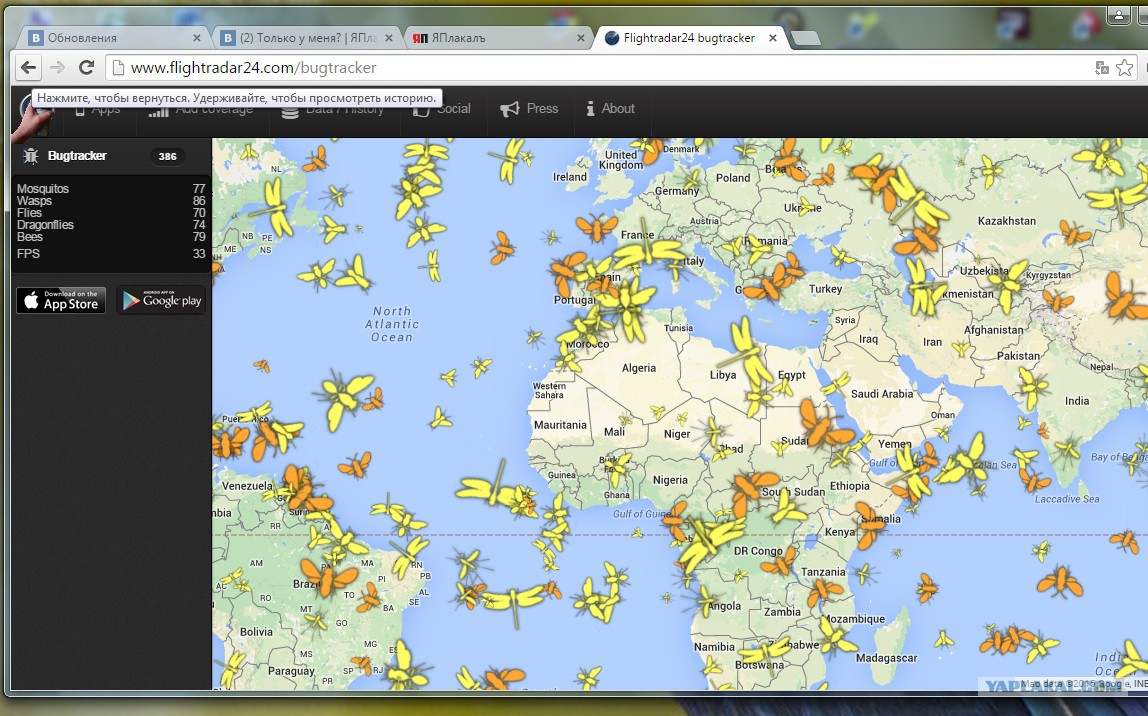The width and height of the screenshot is (1148, 716).
Task: Click the Algeria label on map
Action: (x=638, y=368)
